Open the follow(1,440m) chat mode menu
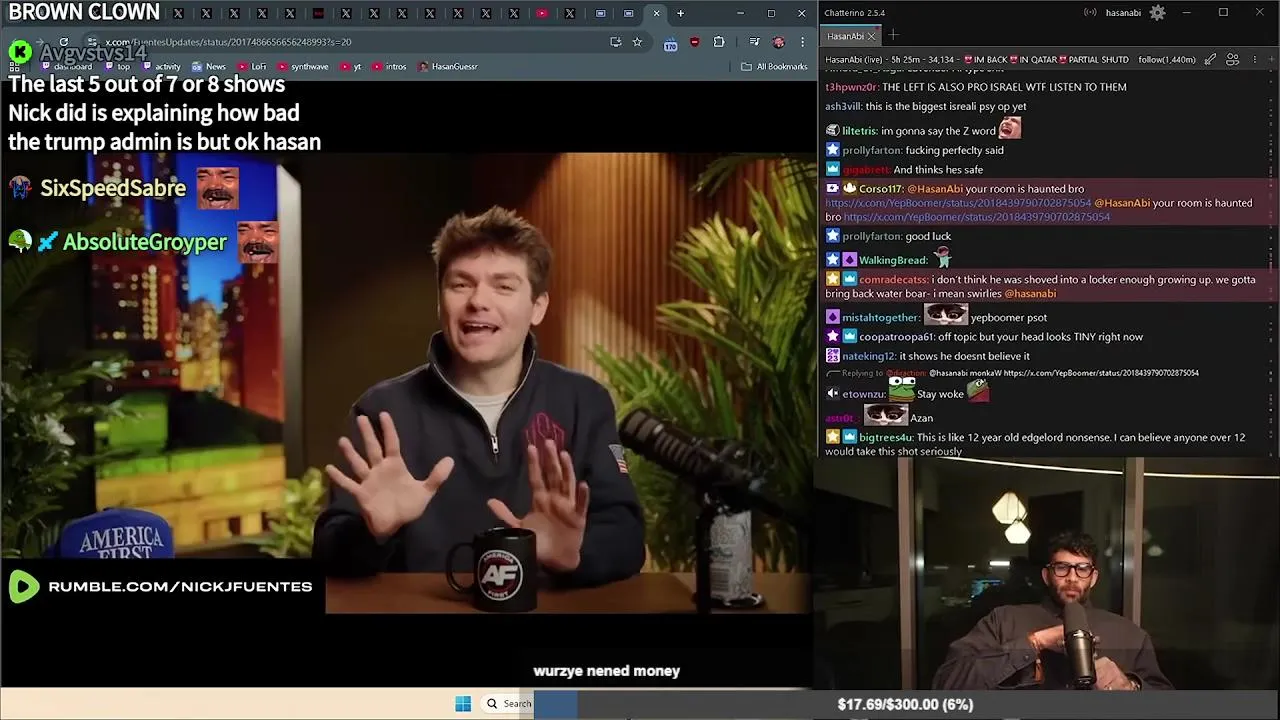The width and height of the screenshot is (1280, 720). pos(1166,60)
